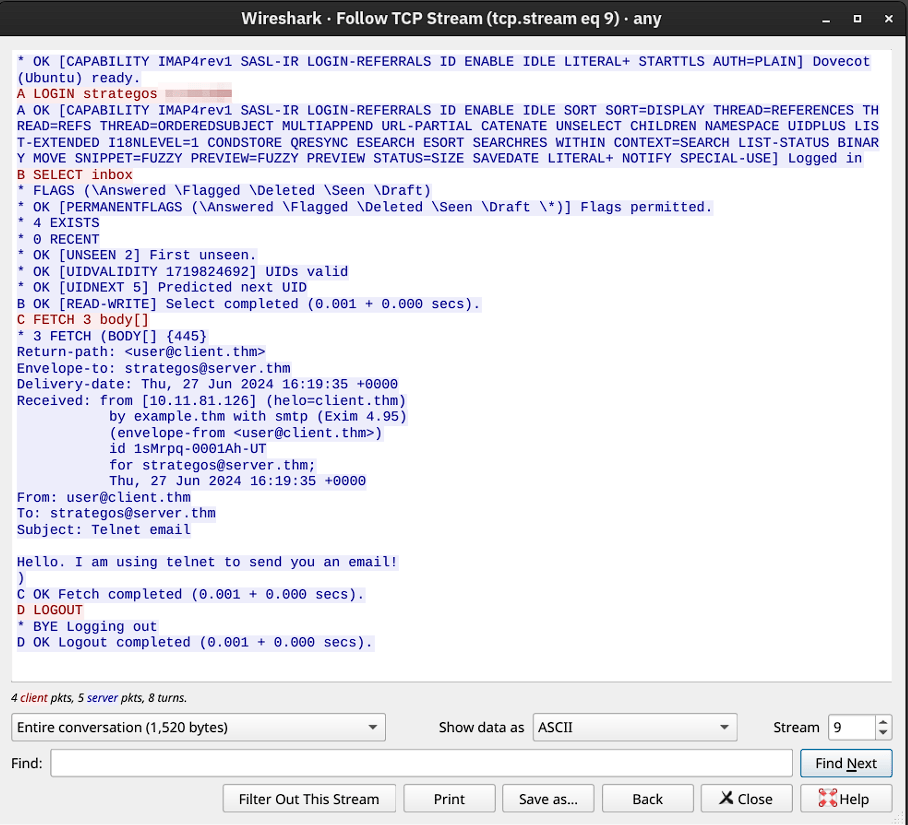Image resolution: width=908 pixels, height=825 pixels.
Task: Click the Find Next button
Action: pyautogui.click(x=845, y=763)
